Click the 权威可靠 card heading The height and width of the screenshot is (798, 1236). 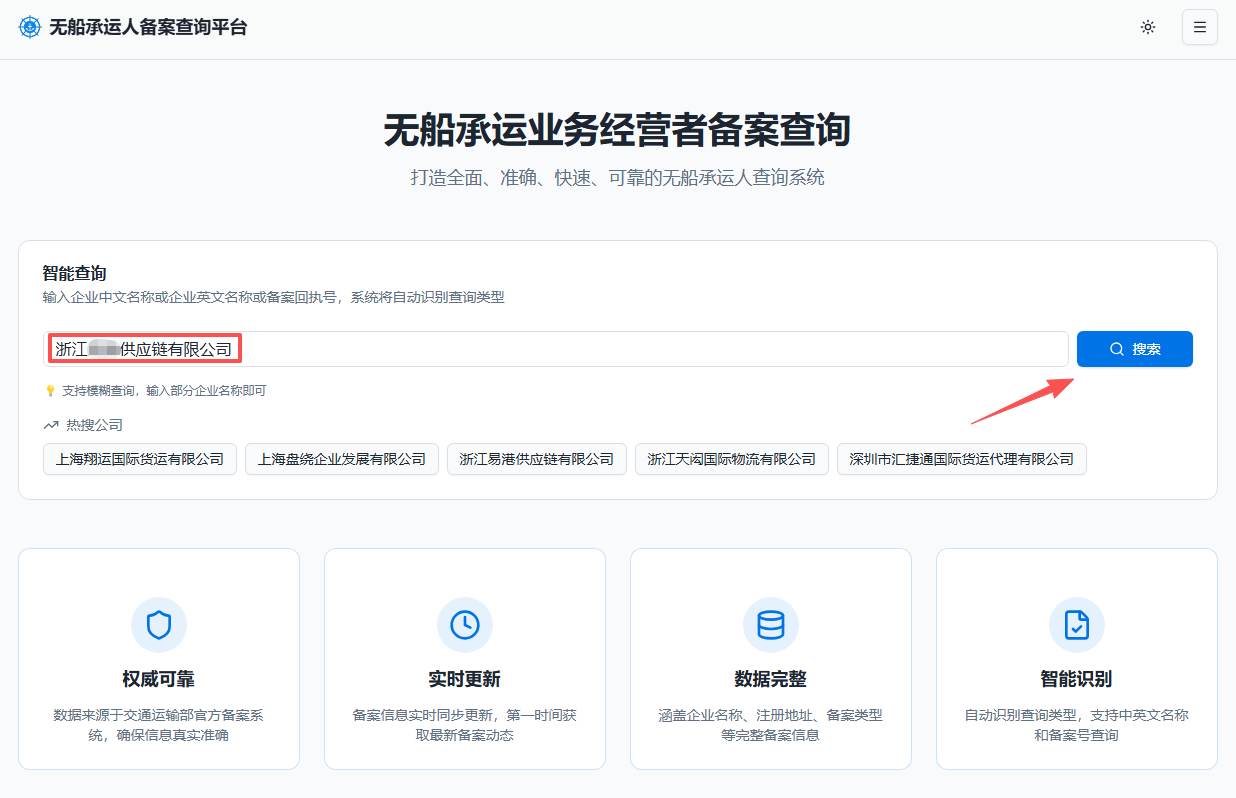[x=159, y=679]
